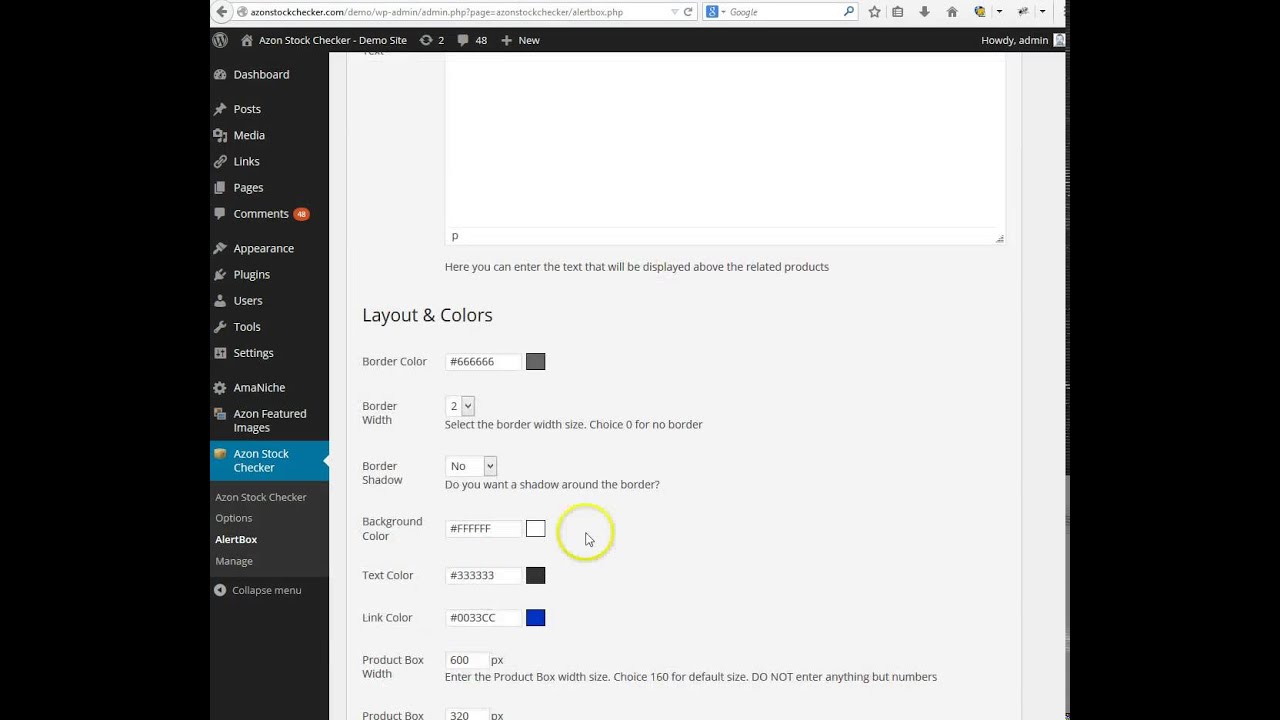The image size is (1280, 720).
Task: Pick the Background Color swatch
Action: (536, 528)
